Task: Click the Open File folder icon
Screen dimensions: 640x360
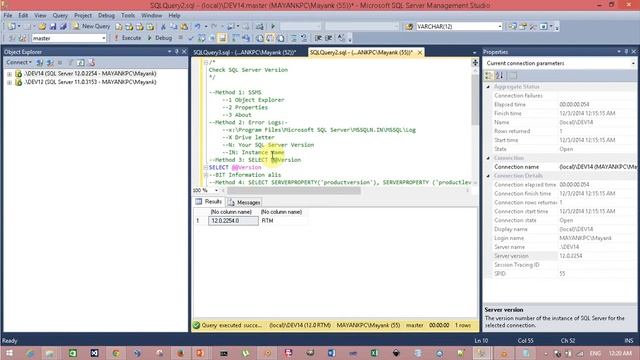Action: coord(42,27)
